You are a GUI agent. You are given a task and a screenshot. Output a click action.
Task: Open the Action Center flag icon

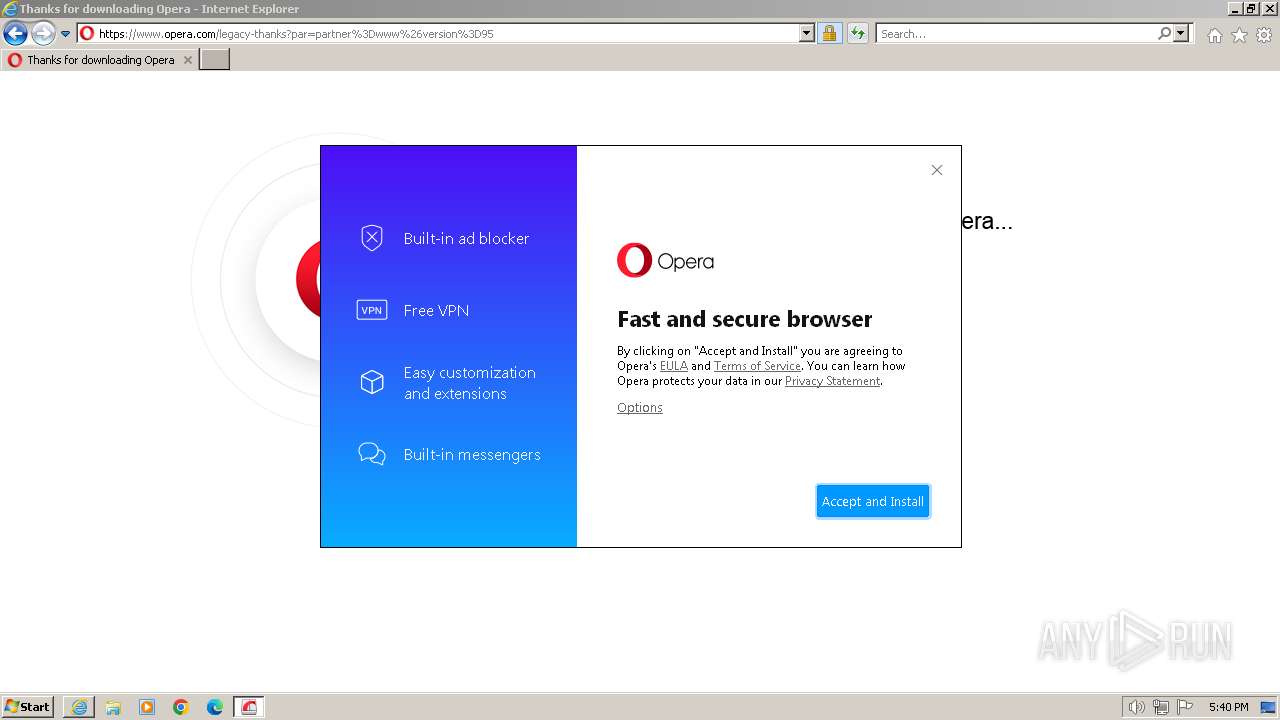(1185, 707)
